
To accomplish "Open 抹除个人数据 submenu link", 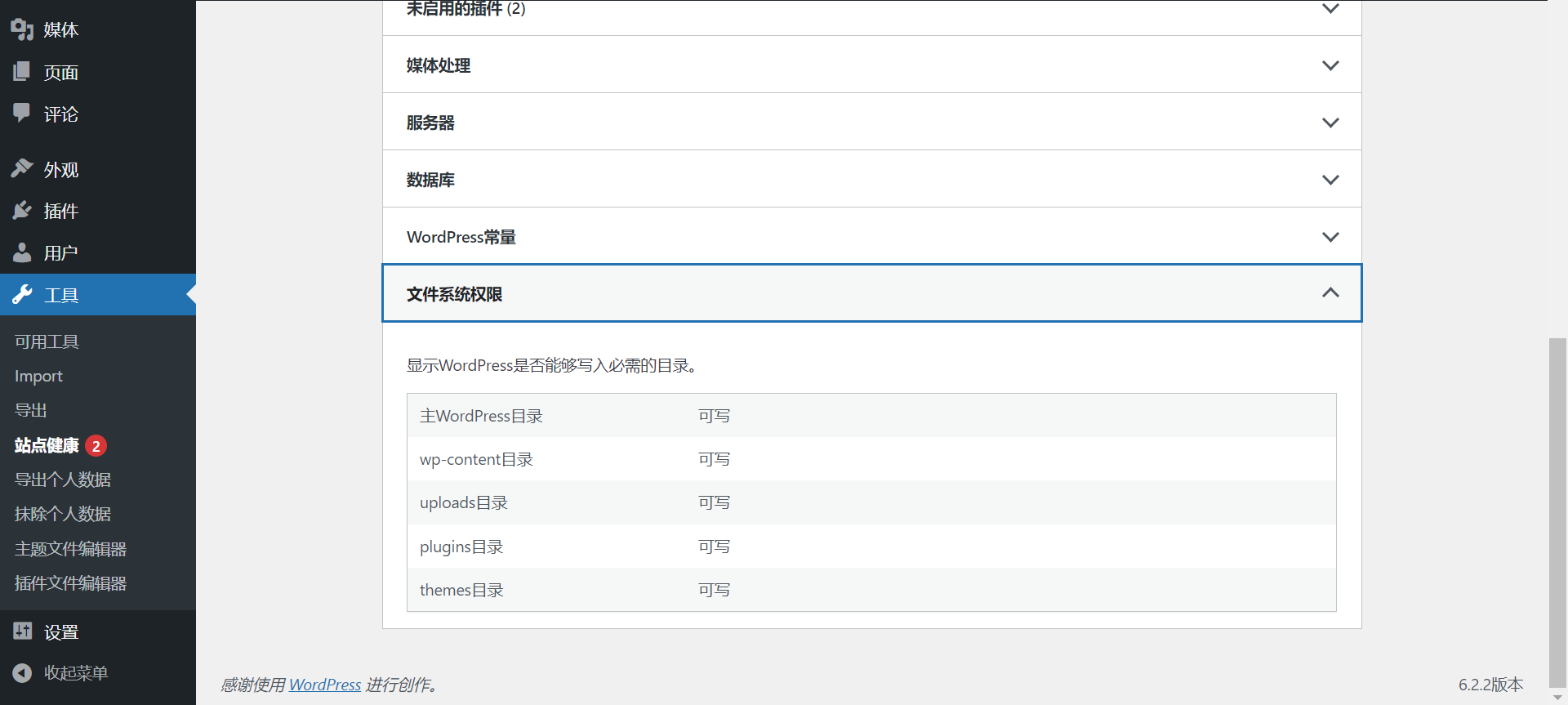I will pyautogui.click(x=63, y=514).
